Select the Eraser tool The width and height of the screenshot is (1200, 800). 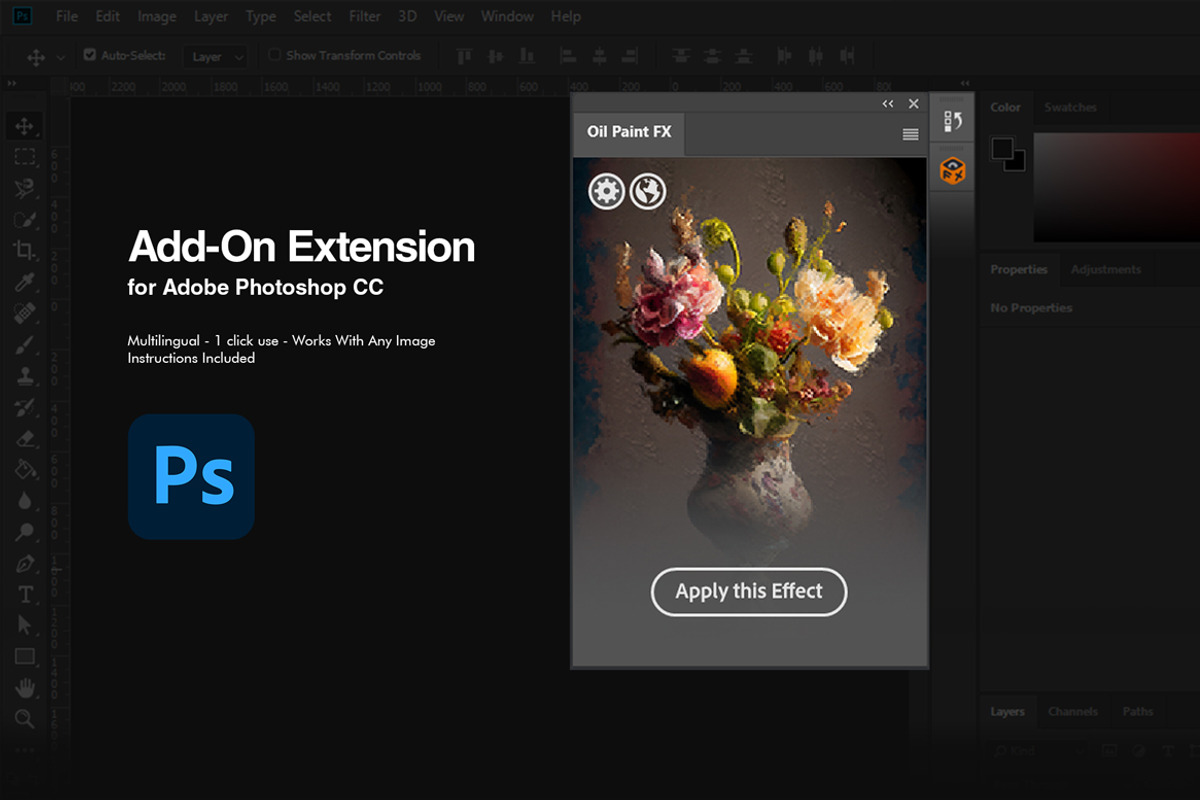click(x=25, y=438)
